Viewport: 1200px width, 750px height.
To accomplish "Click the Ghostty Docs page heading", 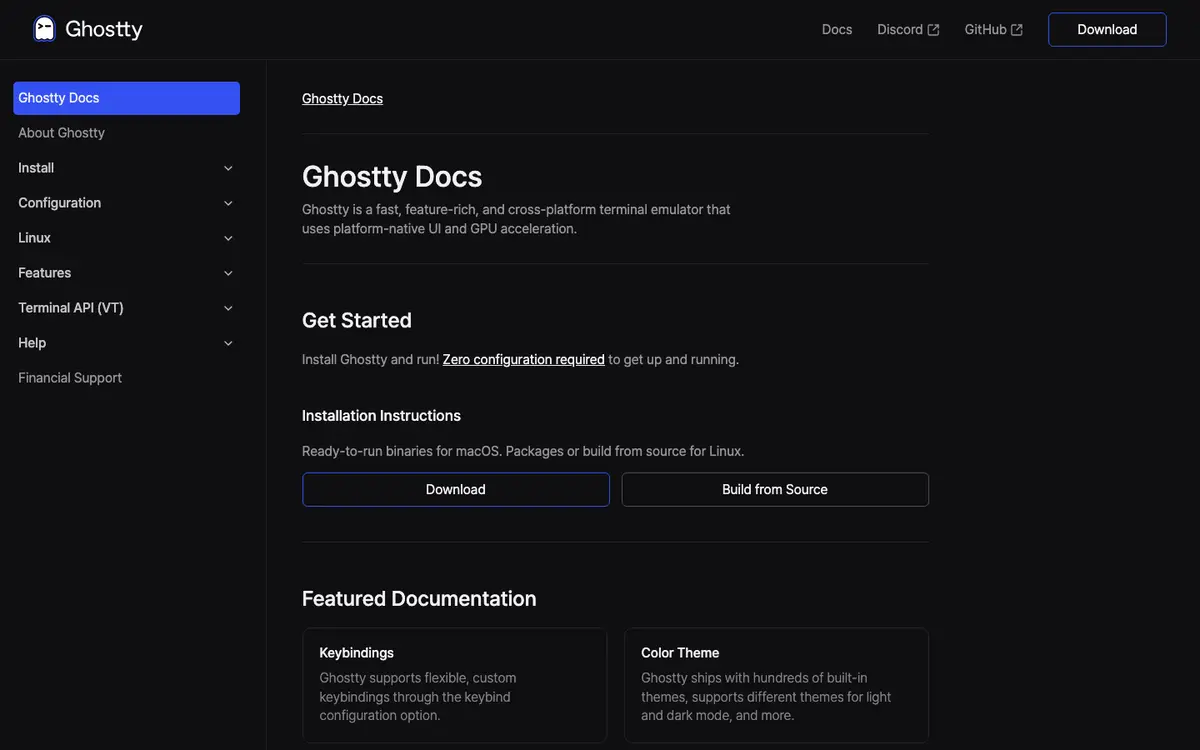I will 392,176.
